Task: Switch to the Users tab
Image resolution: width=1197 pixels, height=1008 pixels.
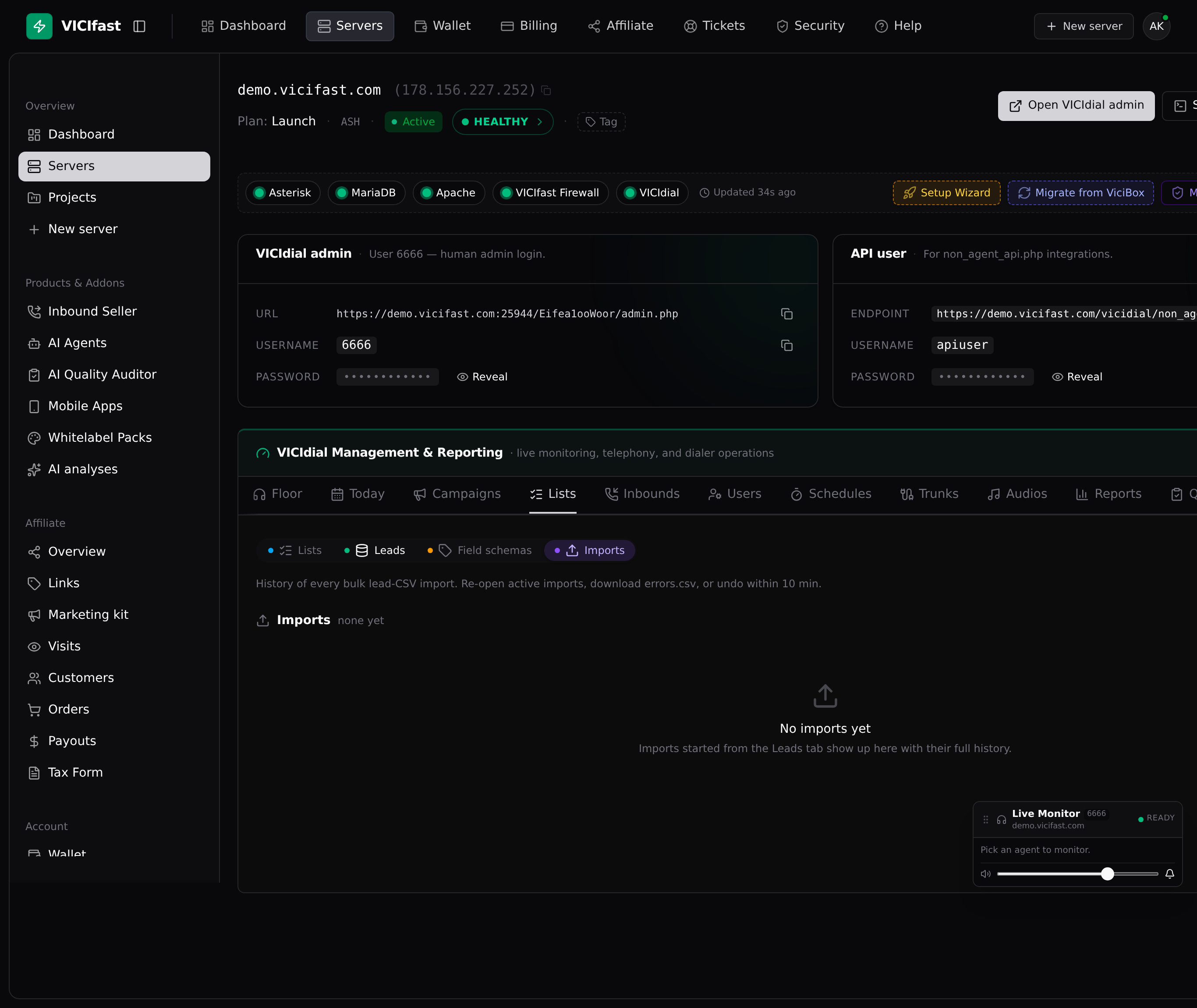Action: click(735, 494)
